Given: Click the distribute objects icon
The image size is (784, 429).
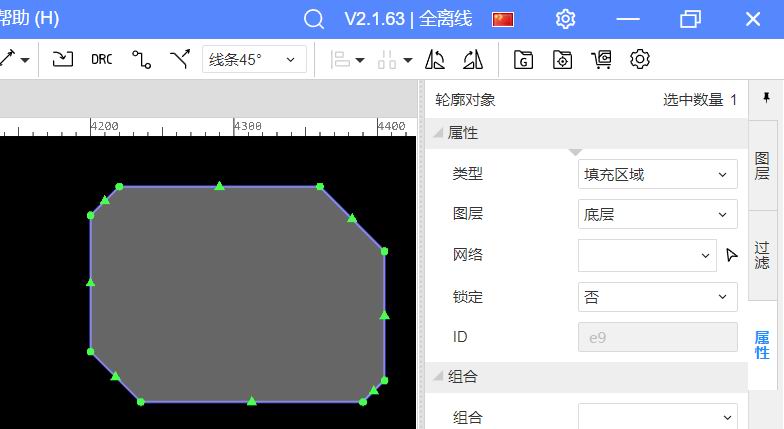Looking at the screenshot, I should pos(387,59).
